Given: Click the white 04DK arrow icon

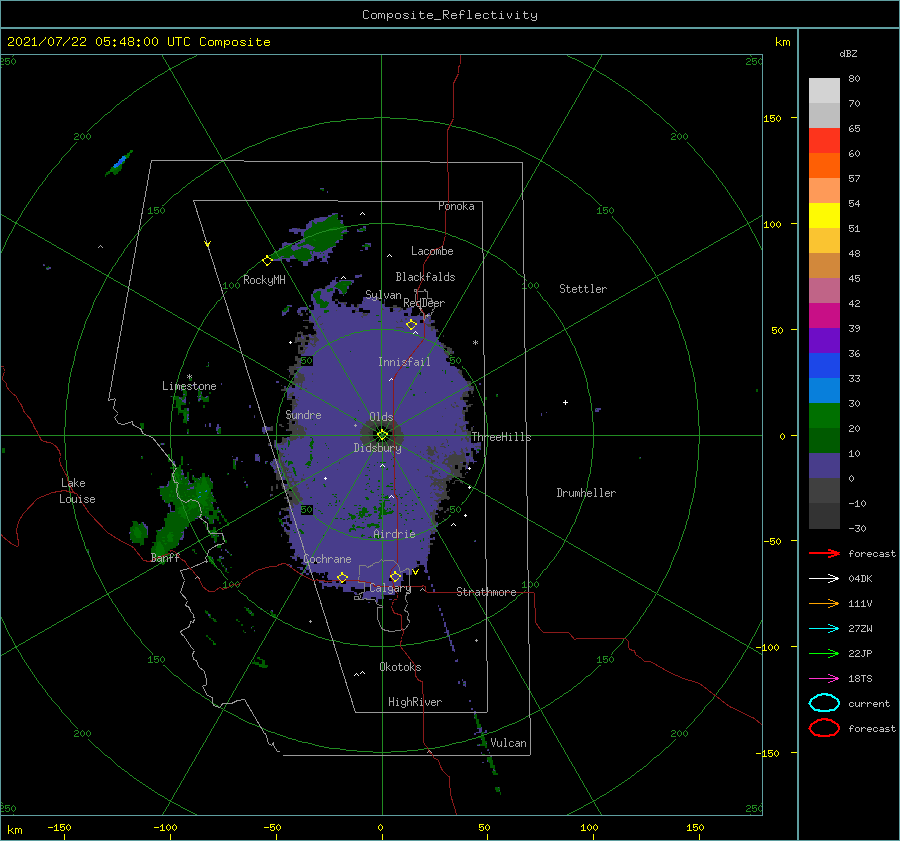Looking at the screenshot, I should [x=824, y=578].
